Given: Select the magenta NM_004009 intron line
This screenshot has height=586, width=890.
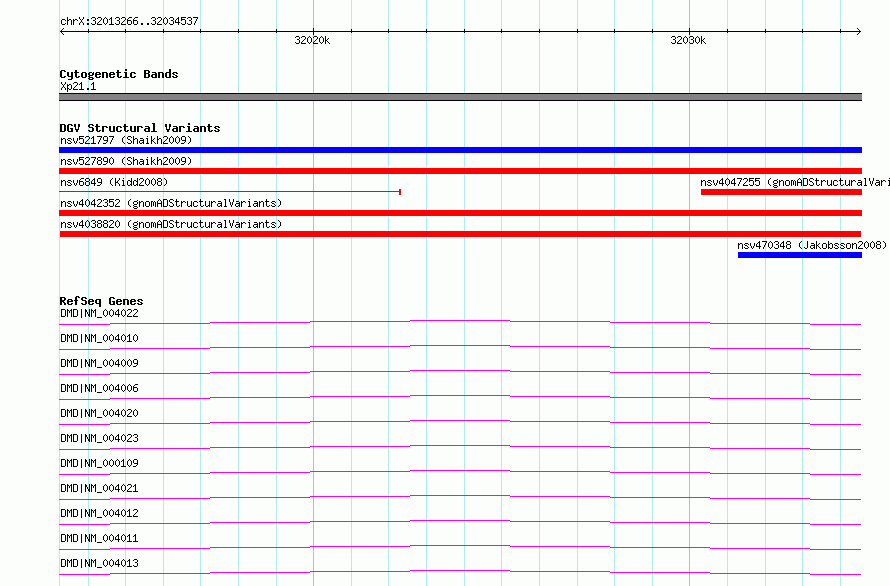Looking at the screenshot, I should [460, 371].
